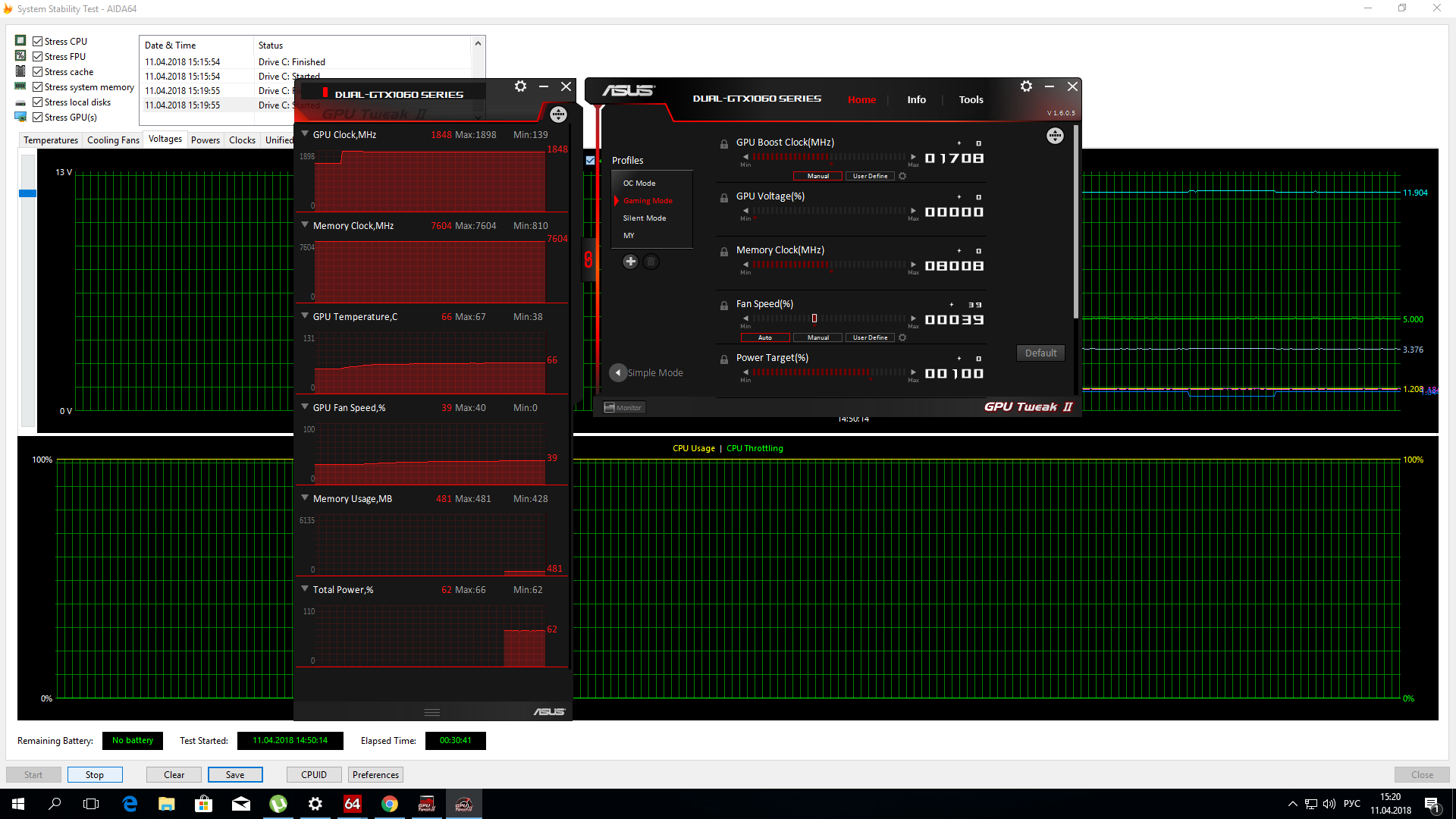Click the Default button
The height and width of the screenshot is (819, 1456).
[x=1040, y=353]
